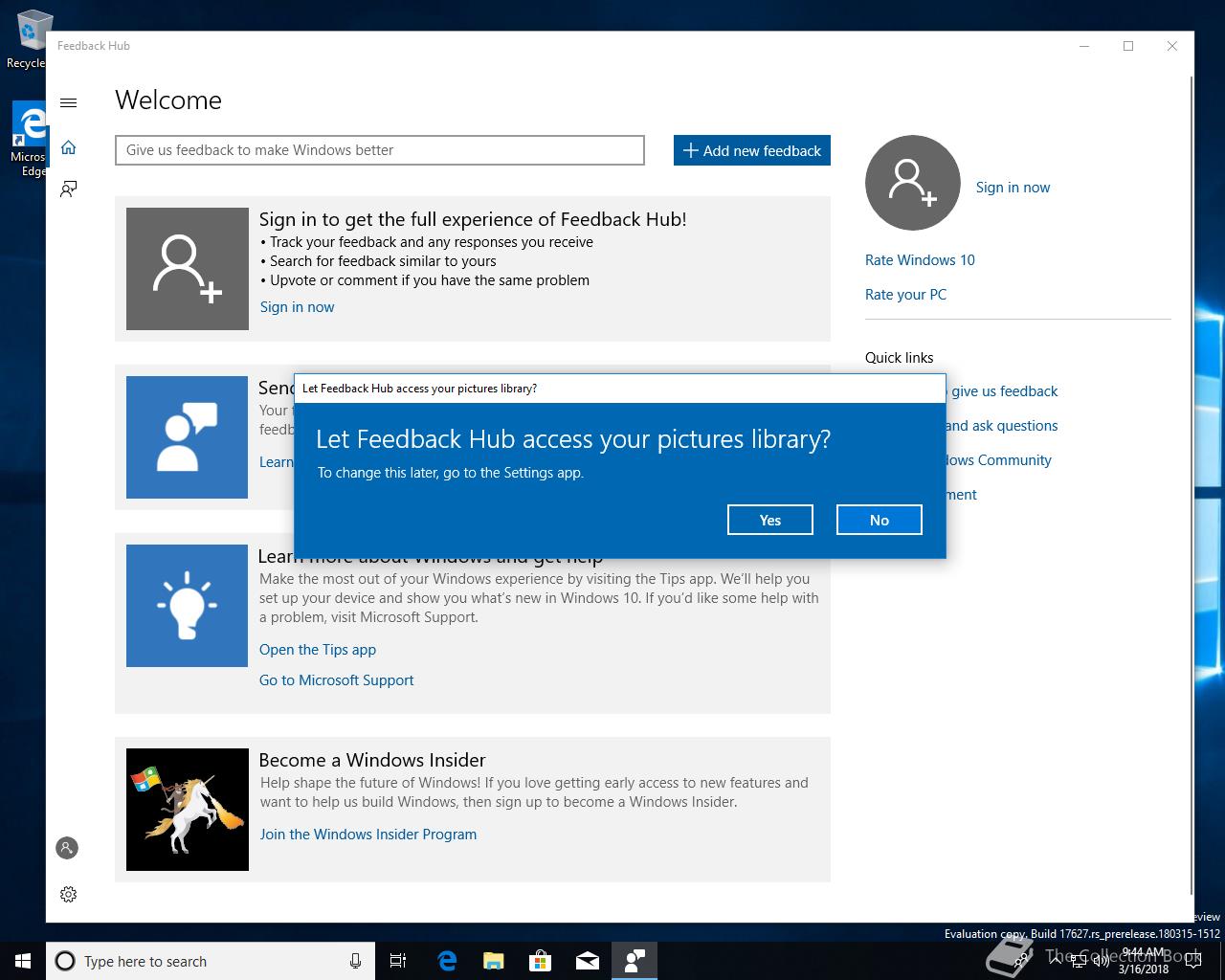
Task: Open the Windows Community quick link
Action: coord(998,460)
